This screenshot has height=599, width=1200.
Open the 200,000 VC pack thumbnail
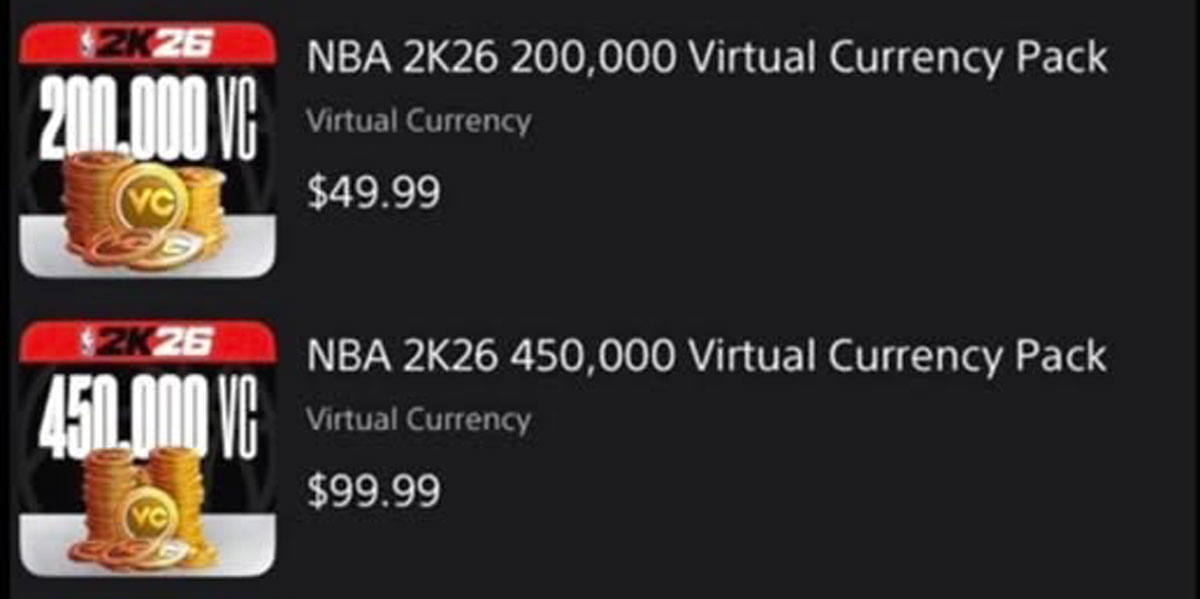pos(147,150)
